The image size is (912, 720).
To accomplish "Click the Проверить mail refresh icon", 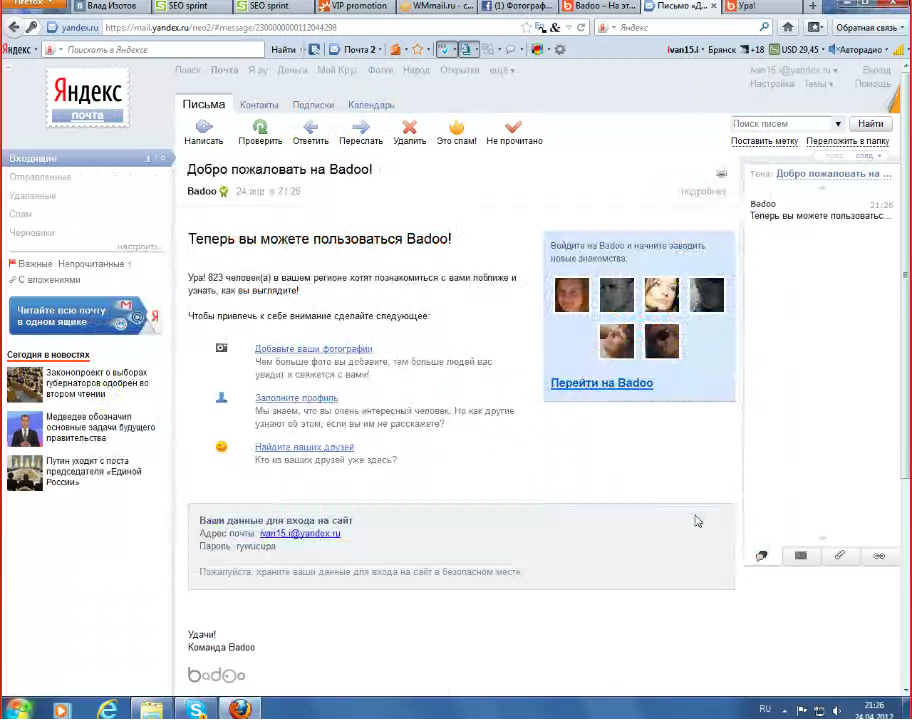I will pyautogui.click(x=260, y=126).
